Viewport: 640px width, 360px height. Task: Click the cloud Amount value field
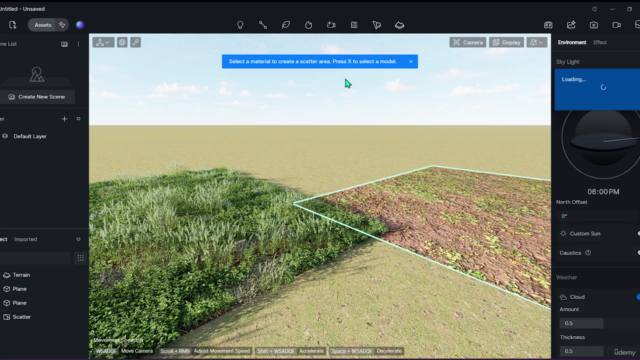[x=581, y=323]
